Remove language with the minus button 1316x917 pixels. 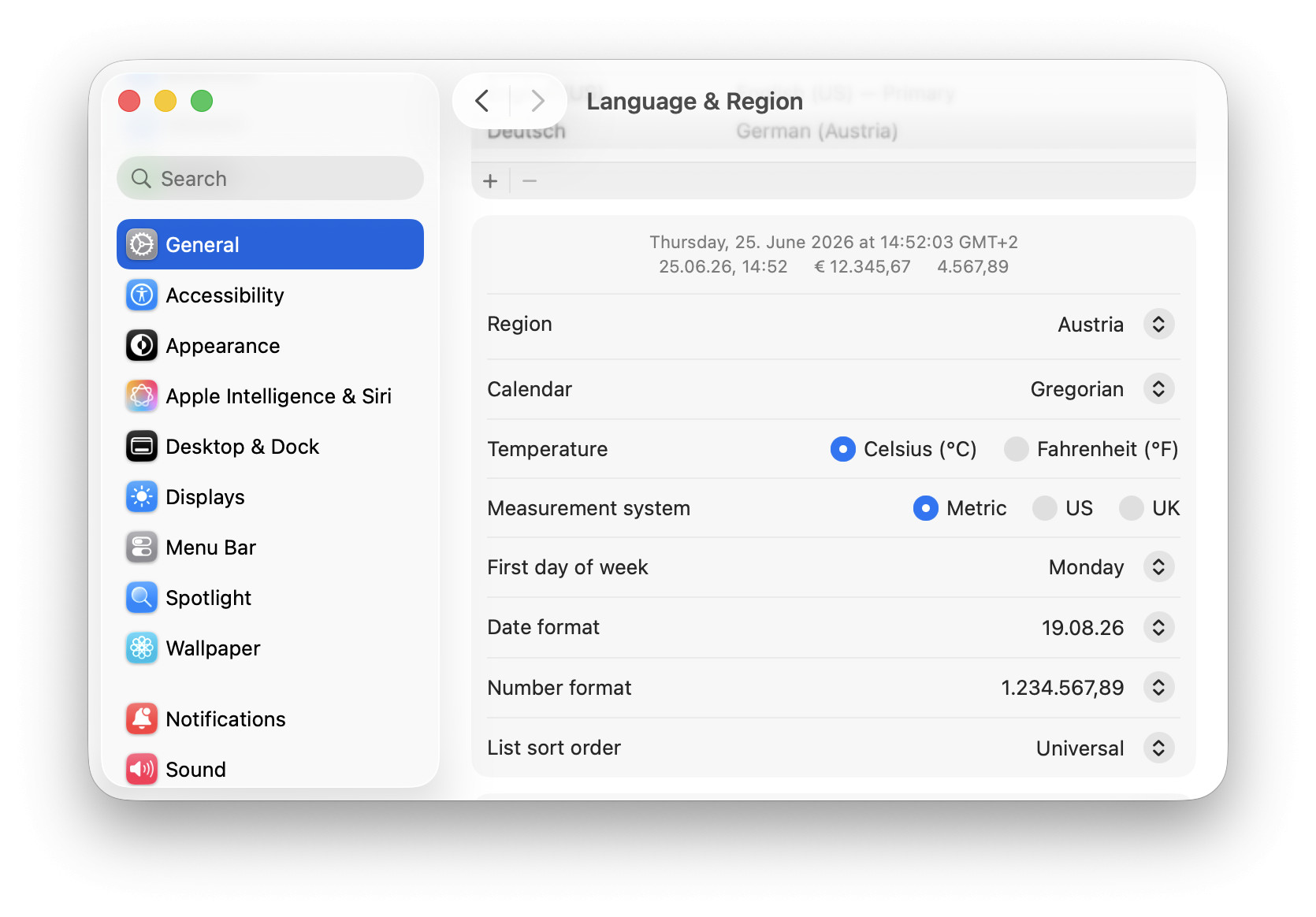pyautogui.click(x=530, y=181)
